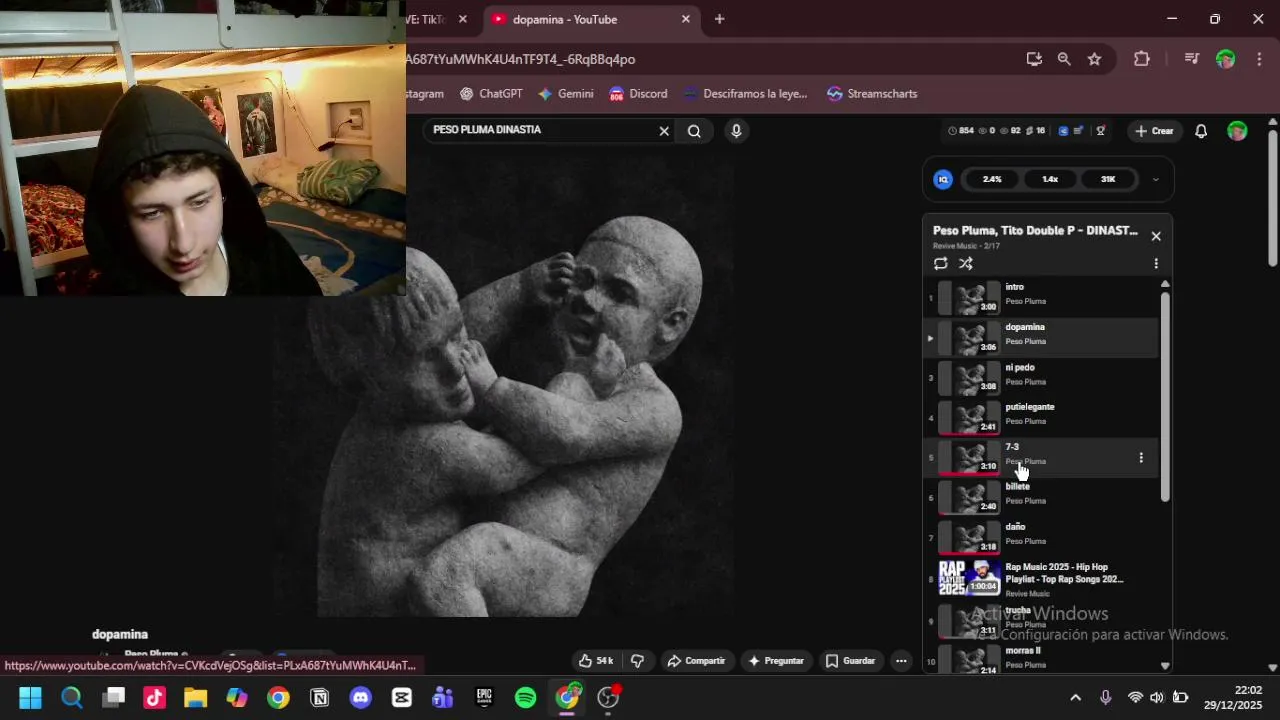The height and width of the screenshot is (720, 1280).
Task: Open OBS Studio from the taskbar
Action: [608, 698]
